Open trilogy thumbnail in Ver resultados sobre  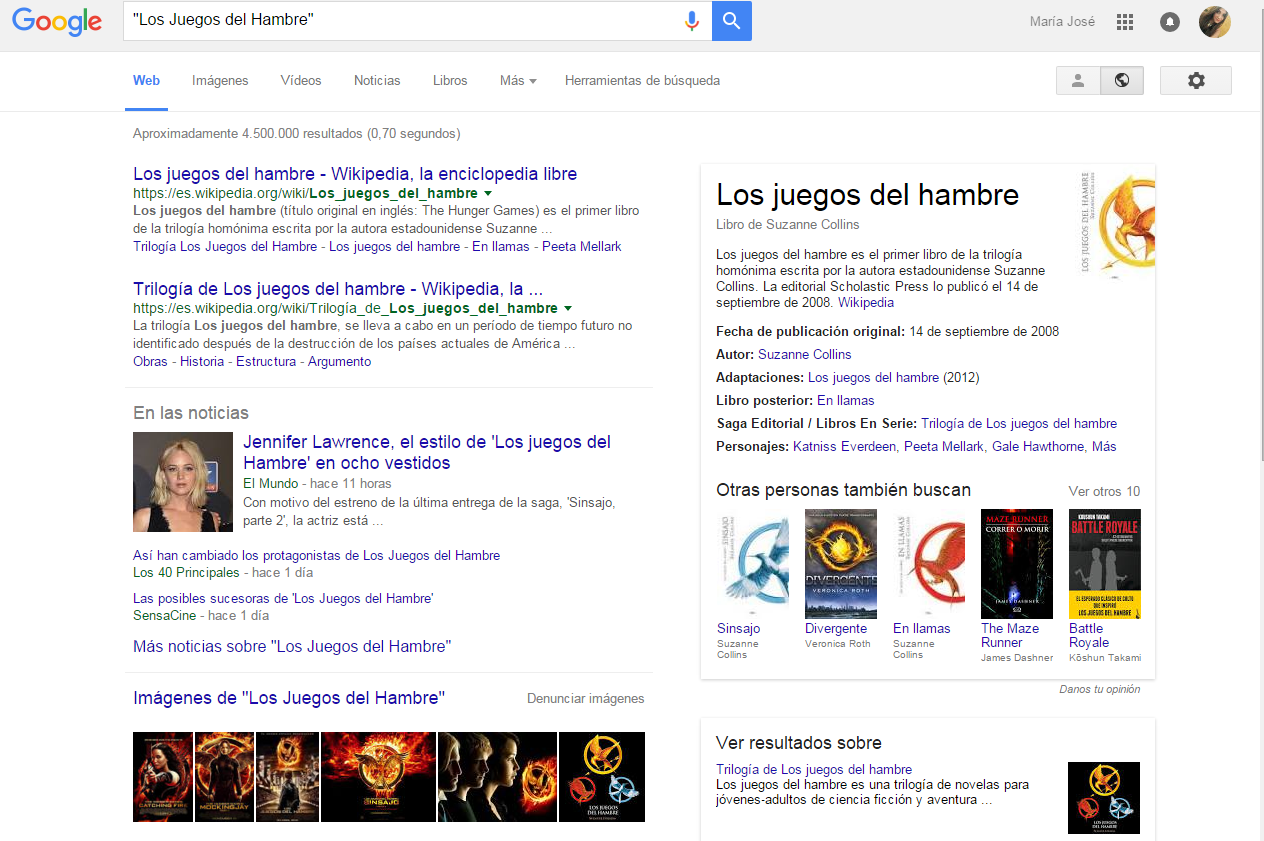tap(1104, 798)
